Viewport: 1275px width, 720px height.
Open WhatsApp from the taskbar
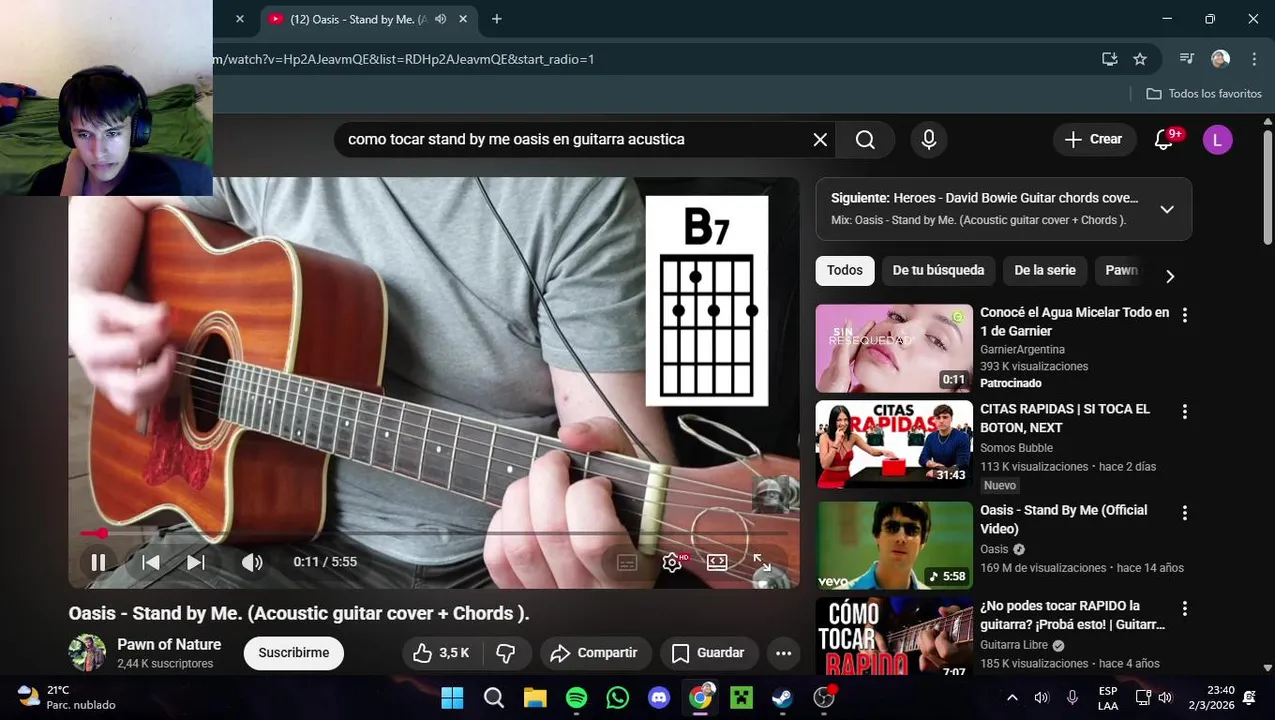[x=618, y=698]
